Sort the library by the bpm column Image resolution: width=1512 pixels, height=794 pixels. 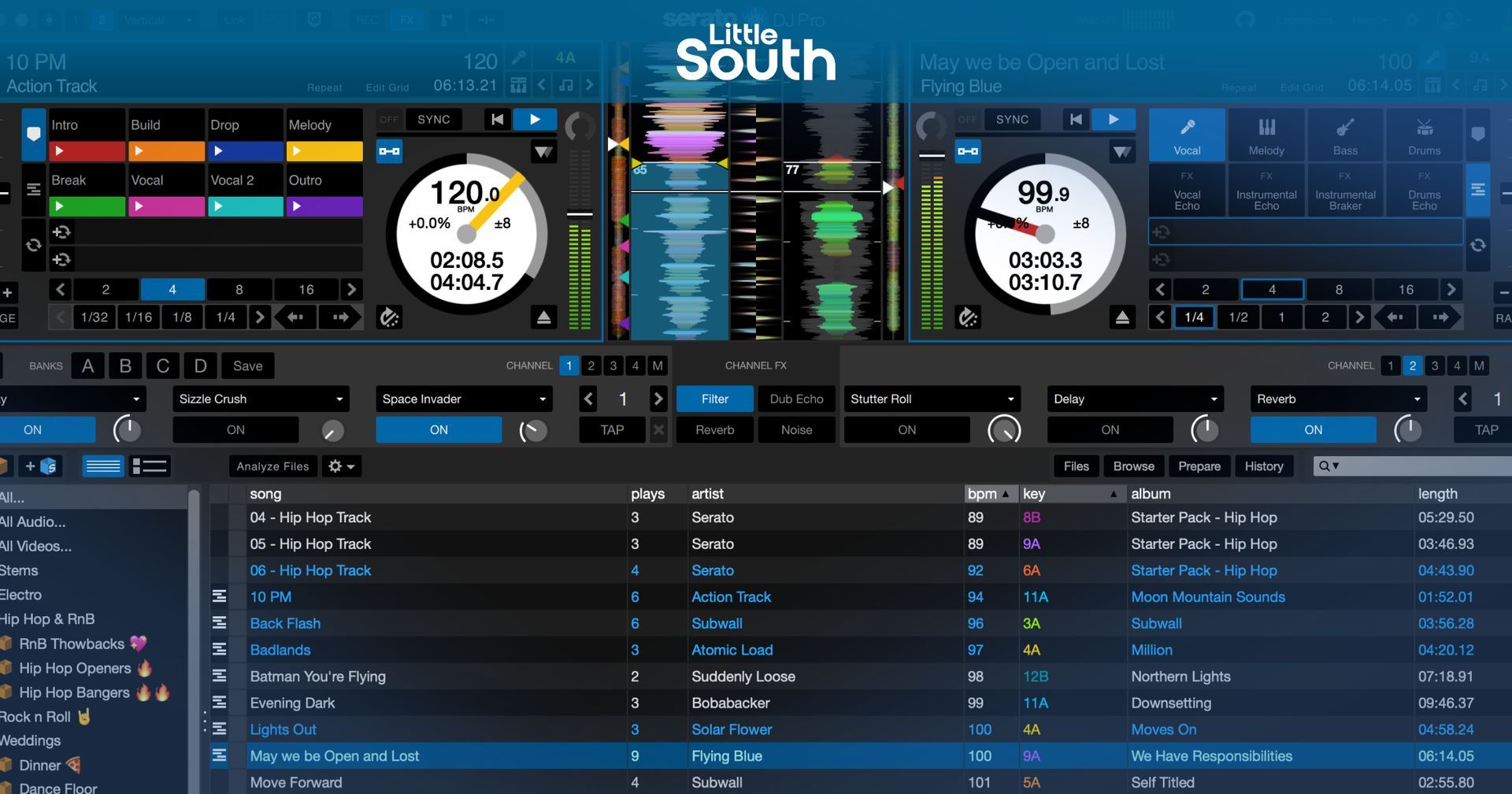click(990, 494)
